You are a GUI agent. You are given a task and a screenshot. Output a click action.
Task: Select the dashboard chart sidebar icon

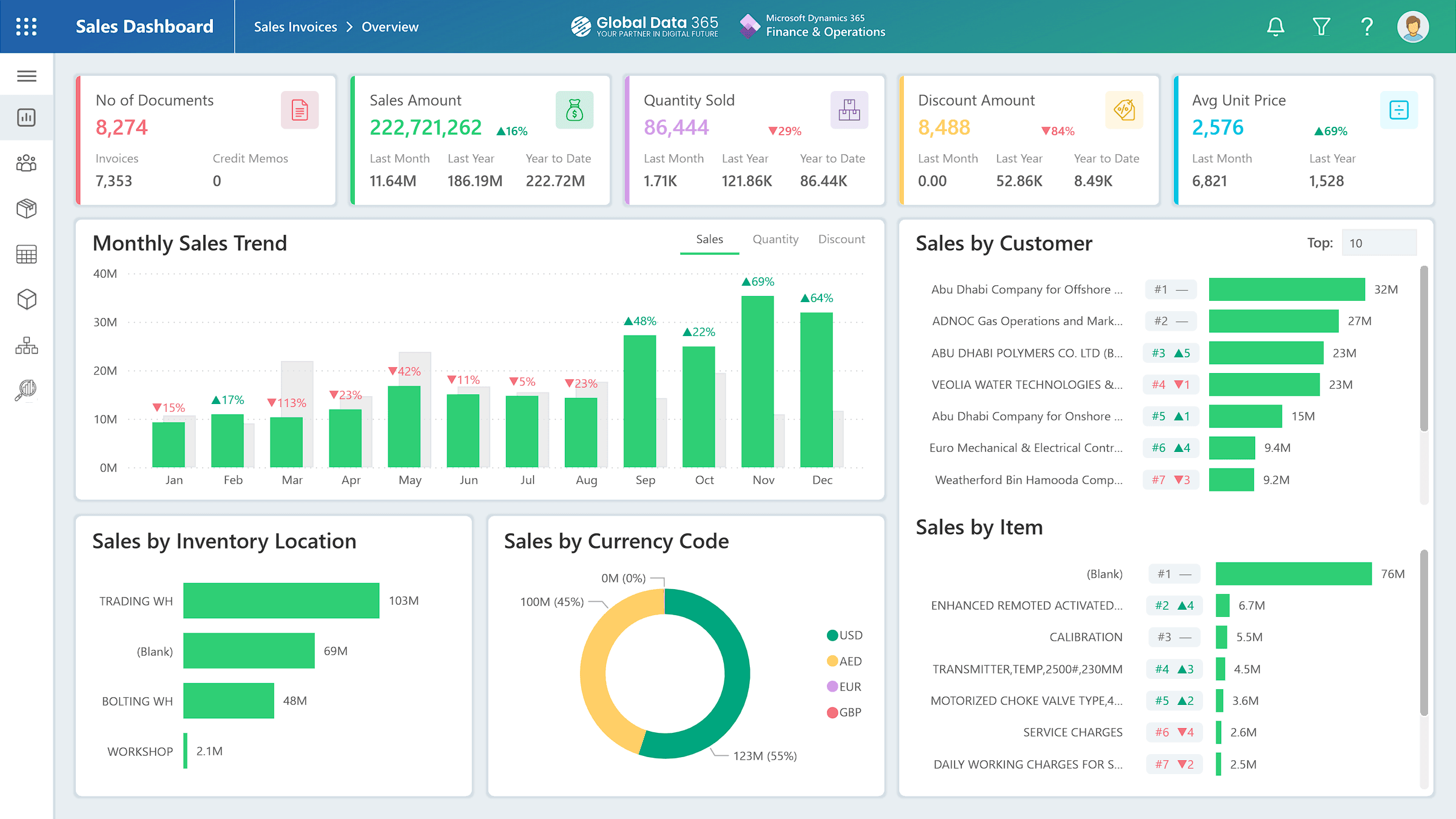pyautogui.click(x=27, y=118)
